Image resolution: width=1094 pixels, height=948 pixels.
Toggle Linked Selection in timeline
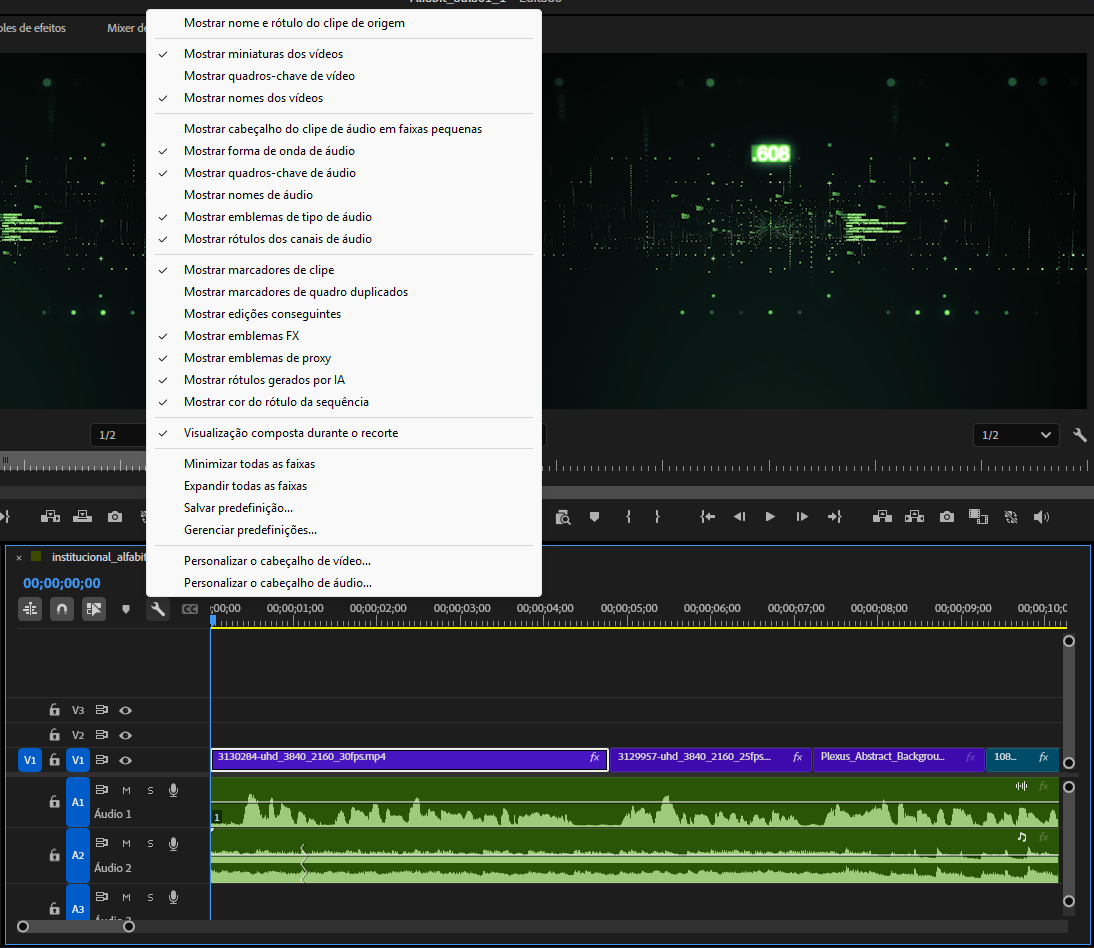tap(93, 610)
